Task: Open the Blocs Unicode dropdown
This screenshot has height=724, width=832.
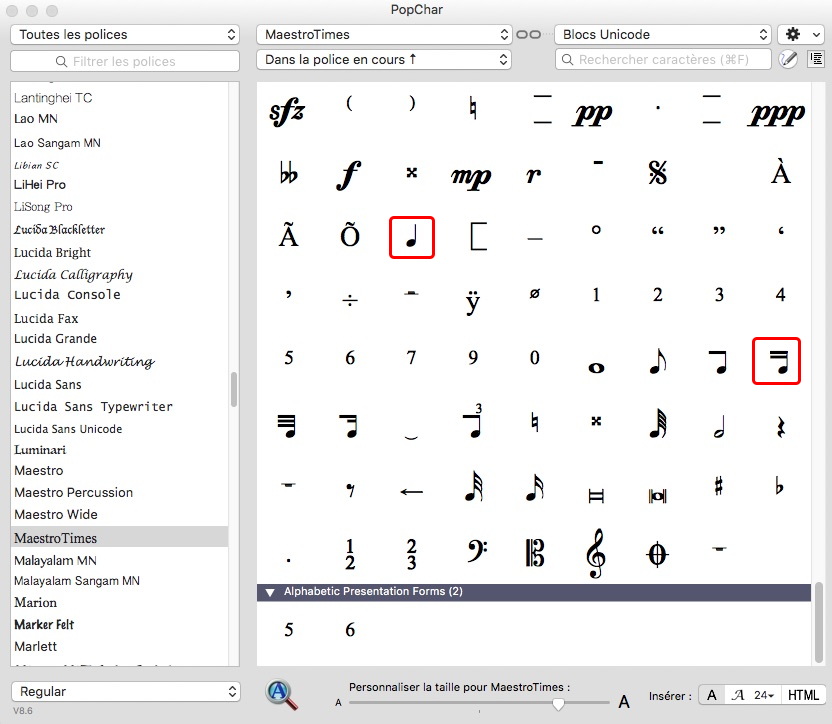Action: (x=662, y=34)
